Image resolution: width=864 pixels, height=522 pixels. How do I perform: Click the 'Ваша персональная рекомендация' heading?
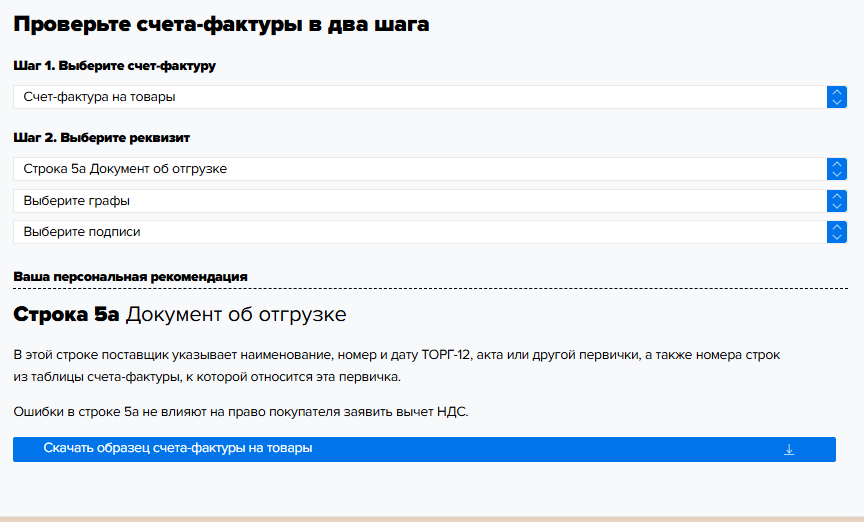[x=130, y=276]
